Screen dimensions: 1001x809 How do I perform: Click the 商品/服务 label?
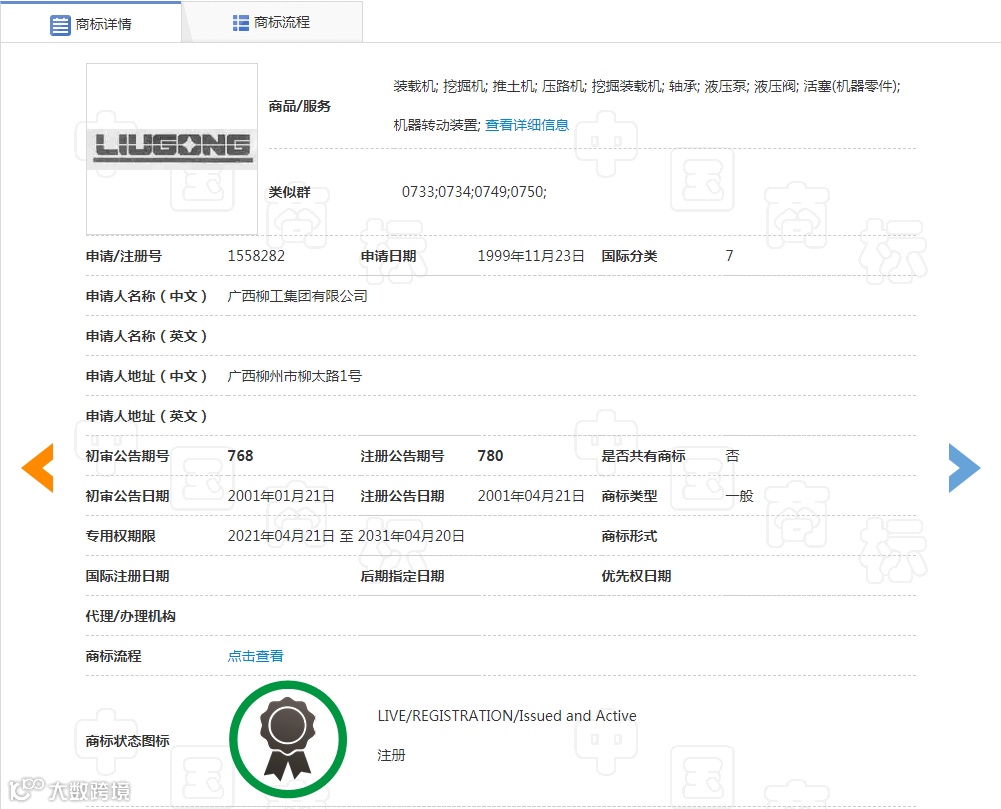point(299,106)
